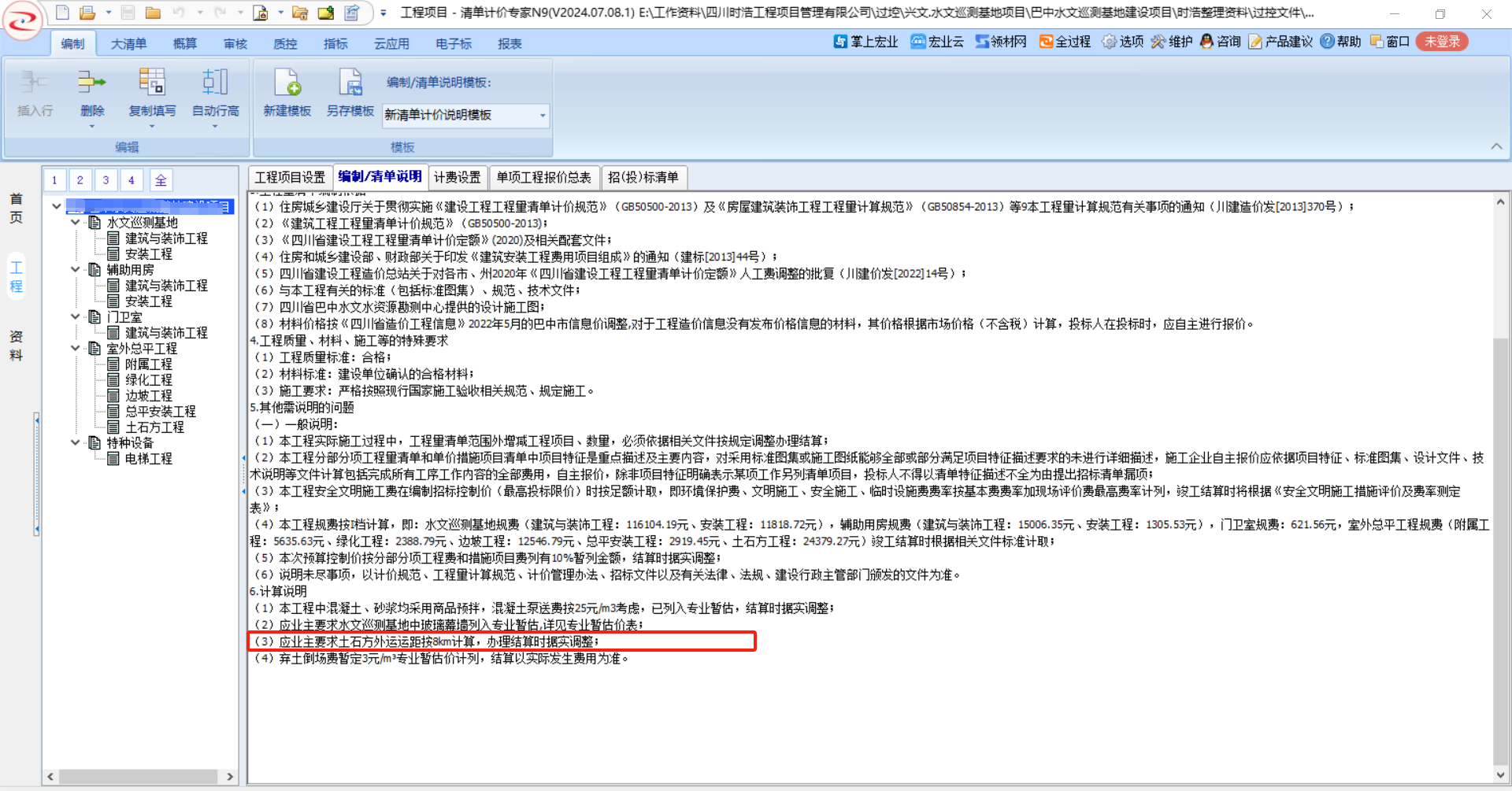Click the locked document icon
The width and height of the screenshot is (1512, 791).
260,13
